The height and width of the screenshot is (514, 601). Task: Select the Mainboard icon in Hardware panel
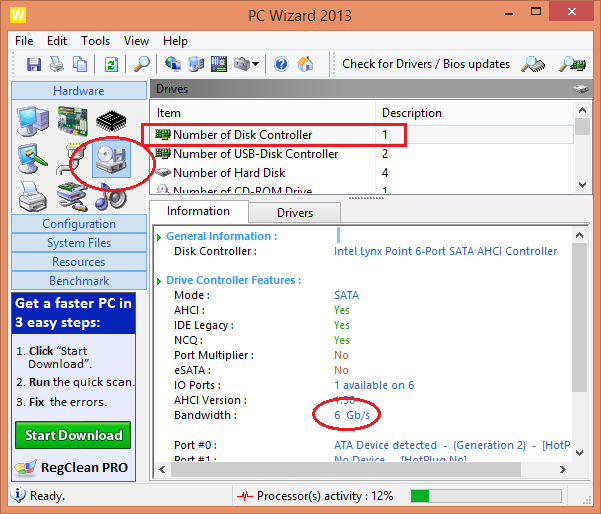click(x=72, y=122)
